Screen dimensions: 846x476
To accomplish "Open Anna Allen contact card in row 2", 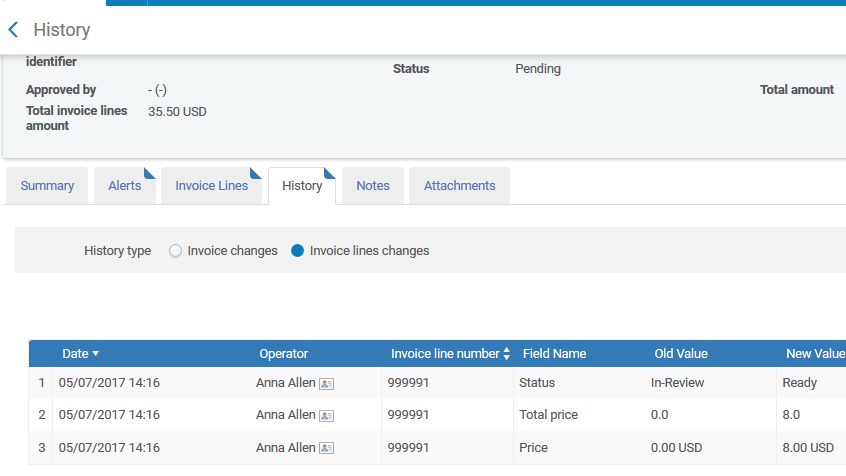I will click(326, 415).
